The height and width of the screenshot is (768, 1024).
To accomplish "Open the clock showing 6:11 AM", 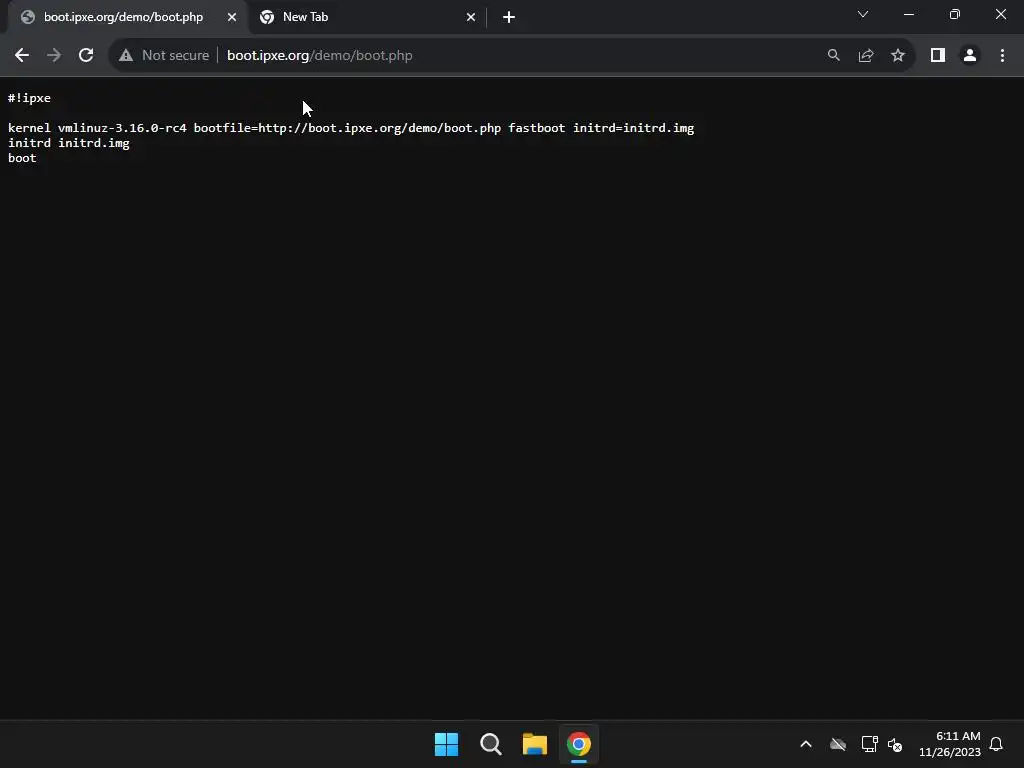I will click(x=950, y=744).
